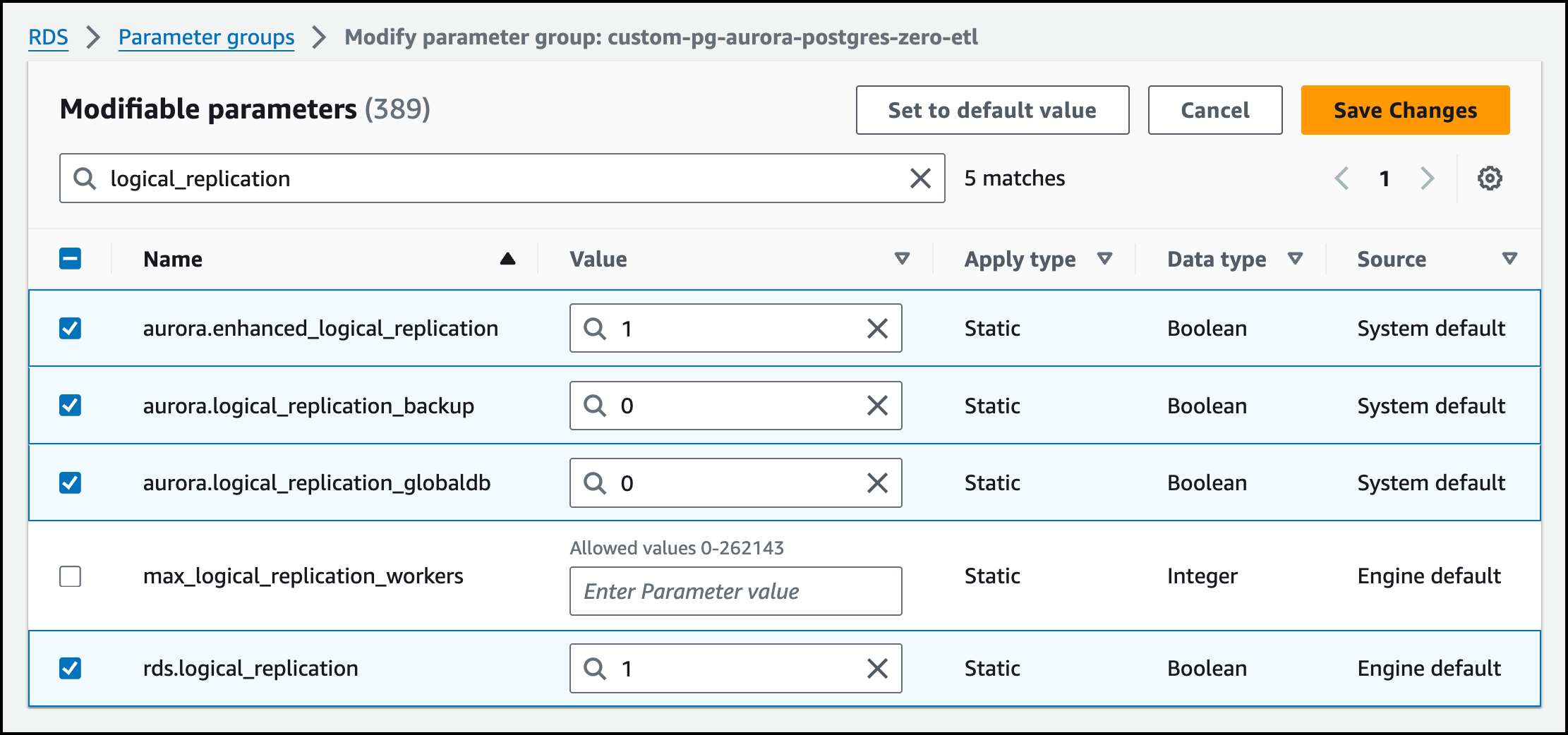Click the max_logical_replication_workers value field
Screen dimensions: 1568x735
pos(735,591)
